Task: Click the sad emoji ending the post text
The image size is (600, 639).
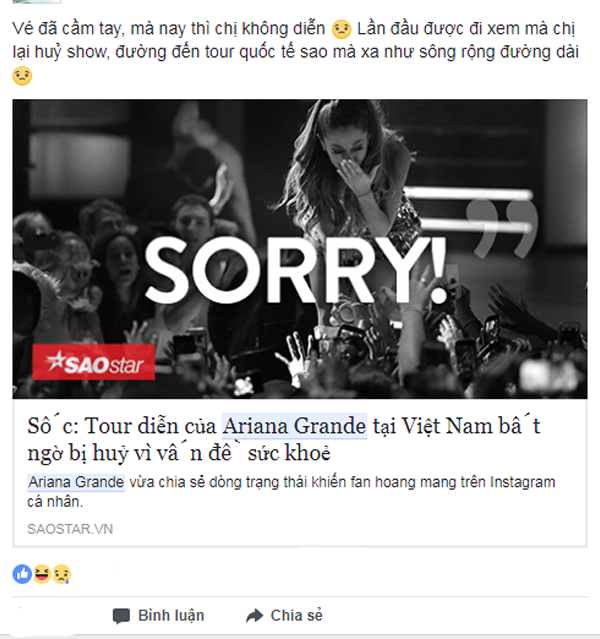Action: [x=22, y=76]
